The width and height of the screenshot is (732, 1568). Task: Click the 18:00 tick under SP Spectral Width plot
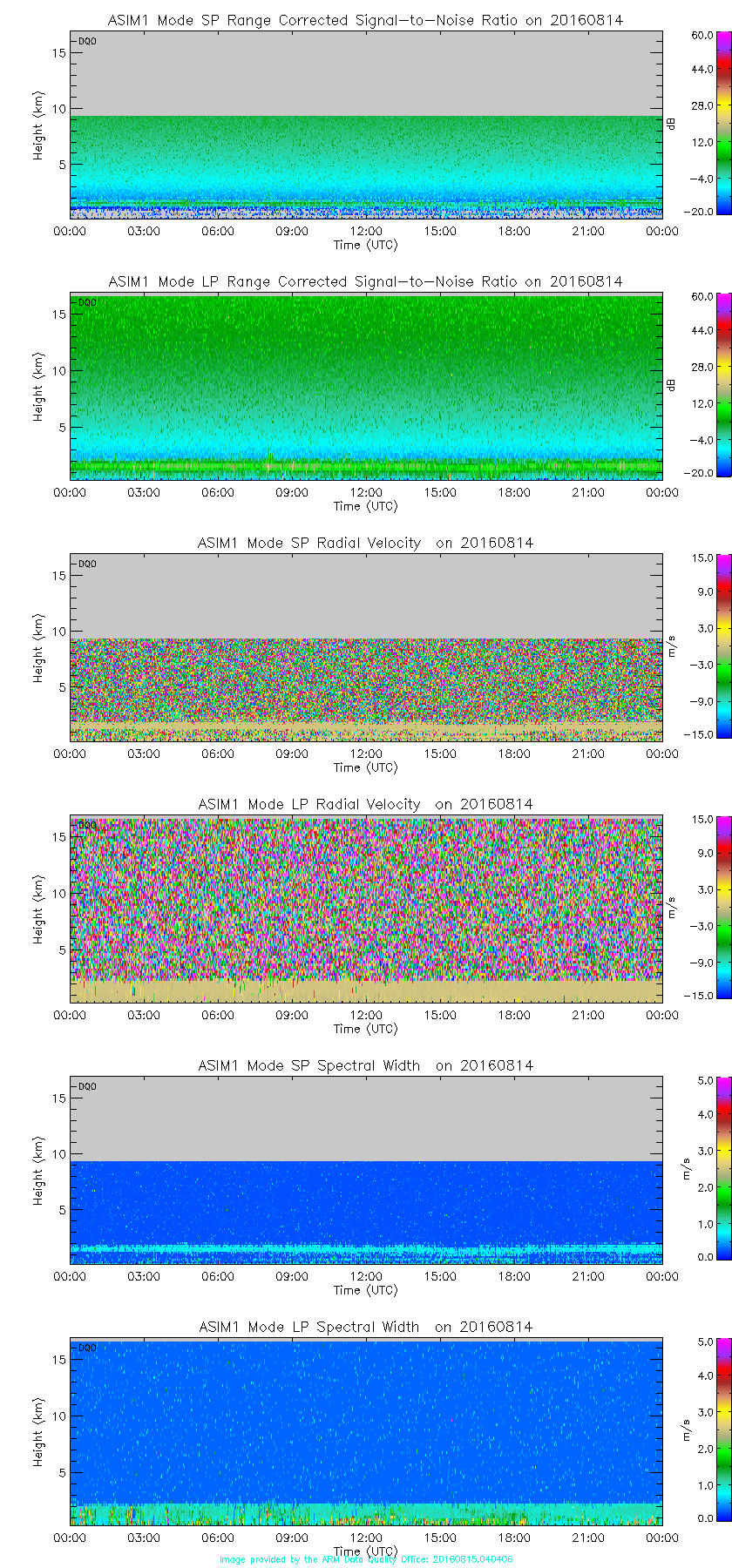pos(514,1276)
